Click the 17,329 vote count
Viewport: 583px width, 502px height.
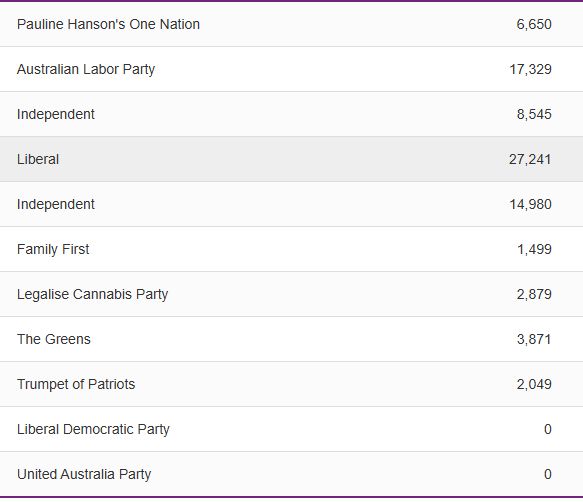[x=531, y=70]
